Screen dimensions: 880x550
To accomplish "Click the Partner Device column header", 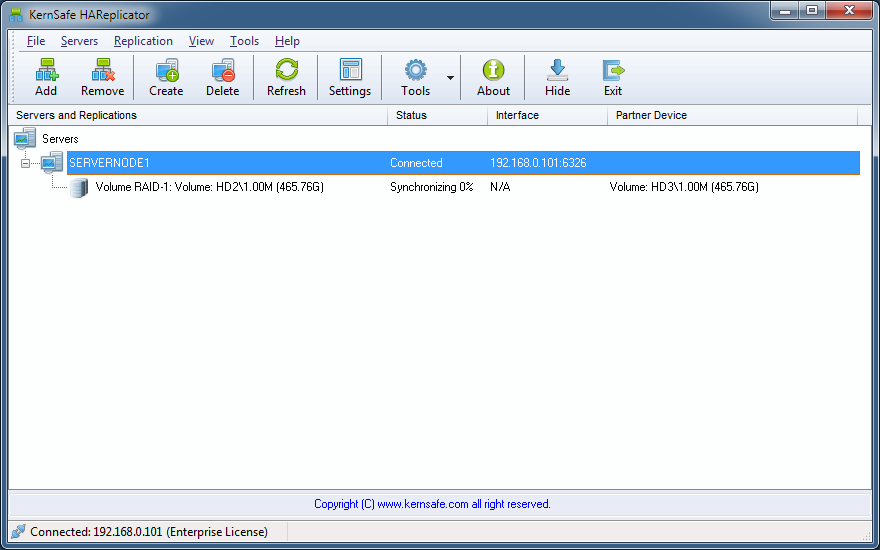I will coord(732,115).
